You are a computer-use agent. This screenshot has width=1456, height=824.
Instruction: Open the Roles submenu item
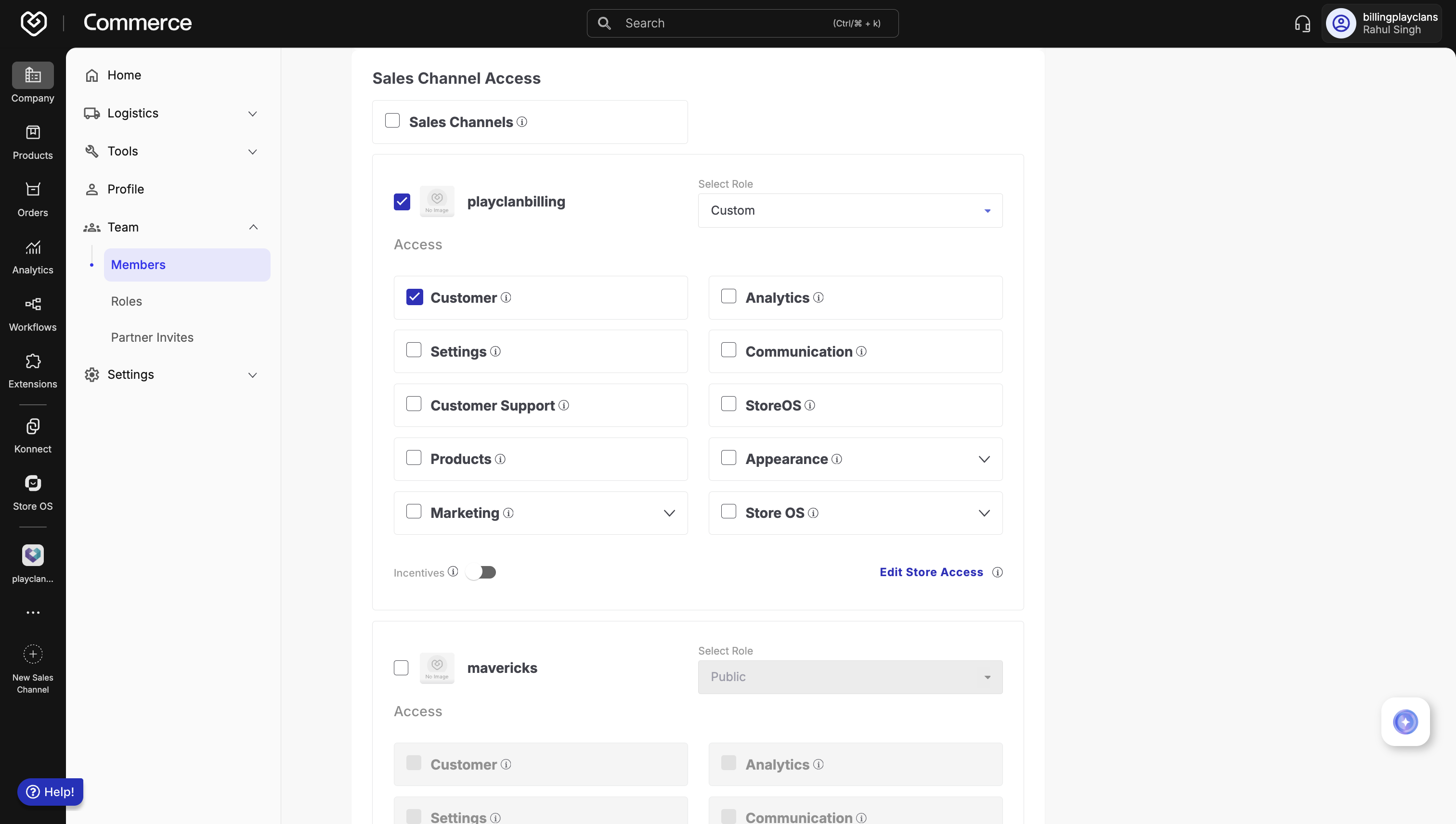126,301
